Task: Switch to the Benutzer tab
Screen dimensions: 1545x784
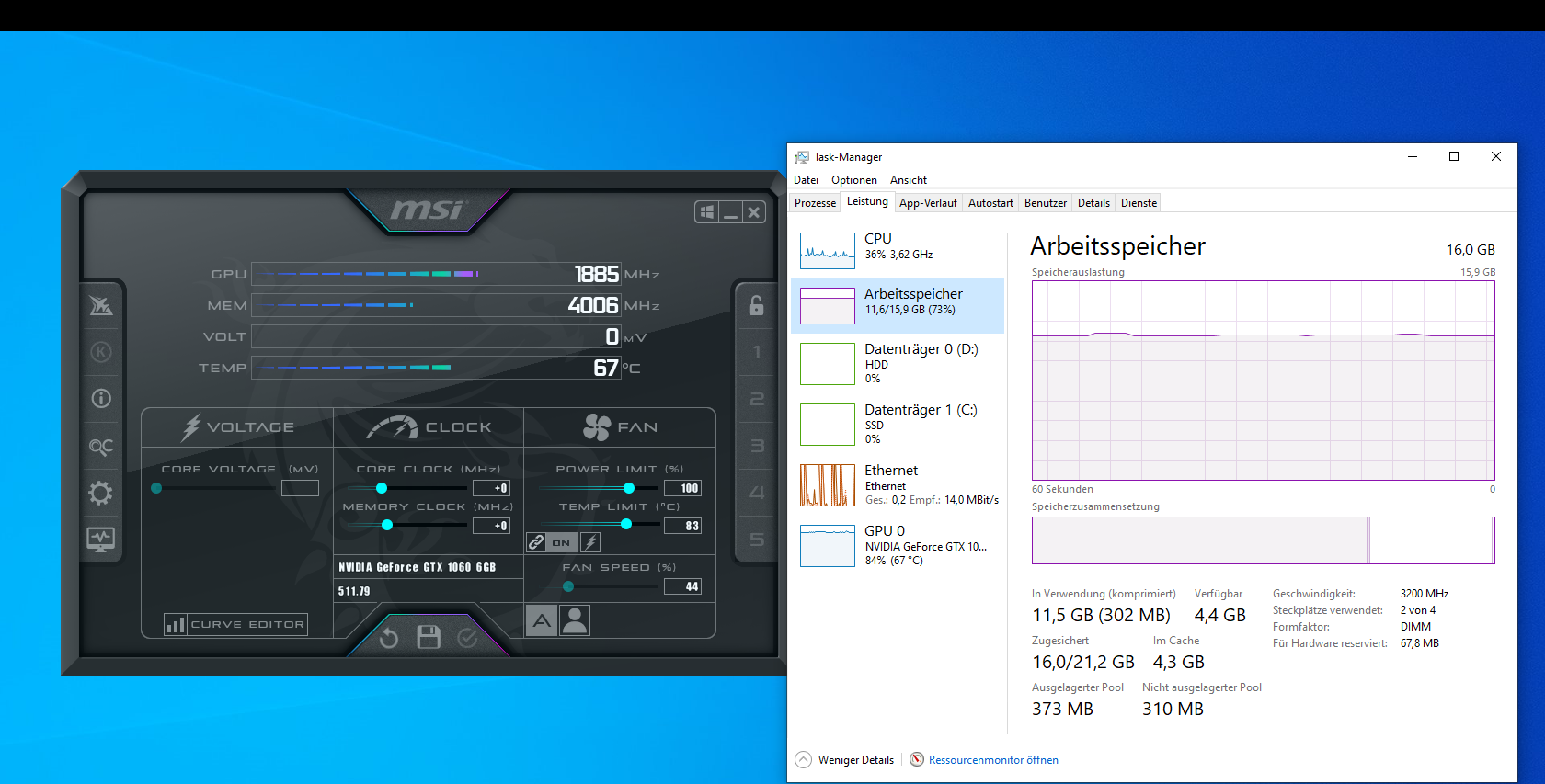Action: coord(1046,203)
